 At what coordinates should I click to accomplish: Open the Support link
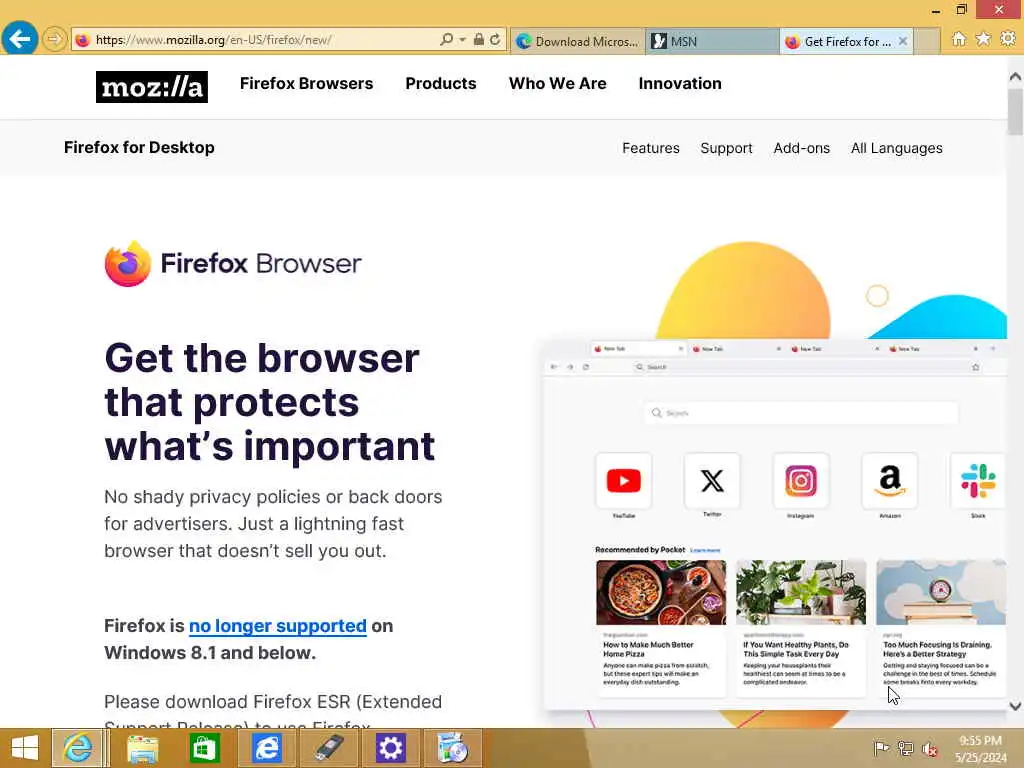click(726, 148)
